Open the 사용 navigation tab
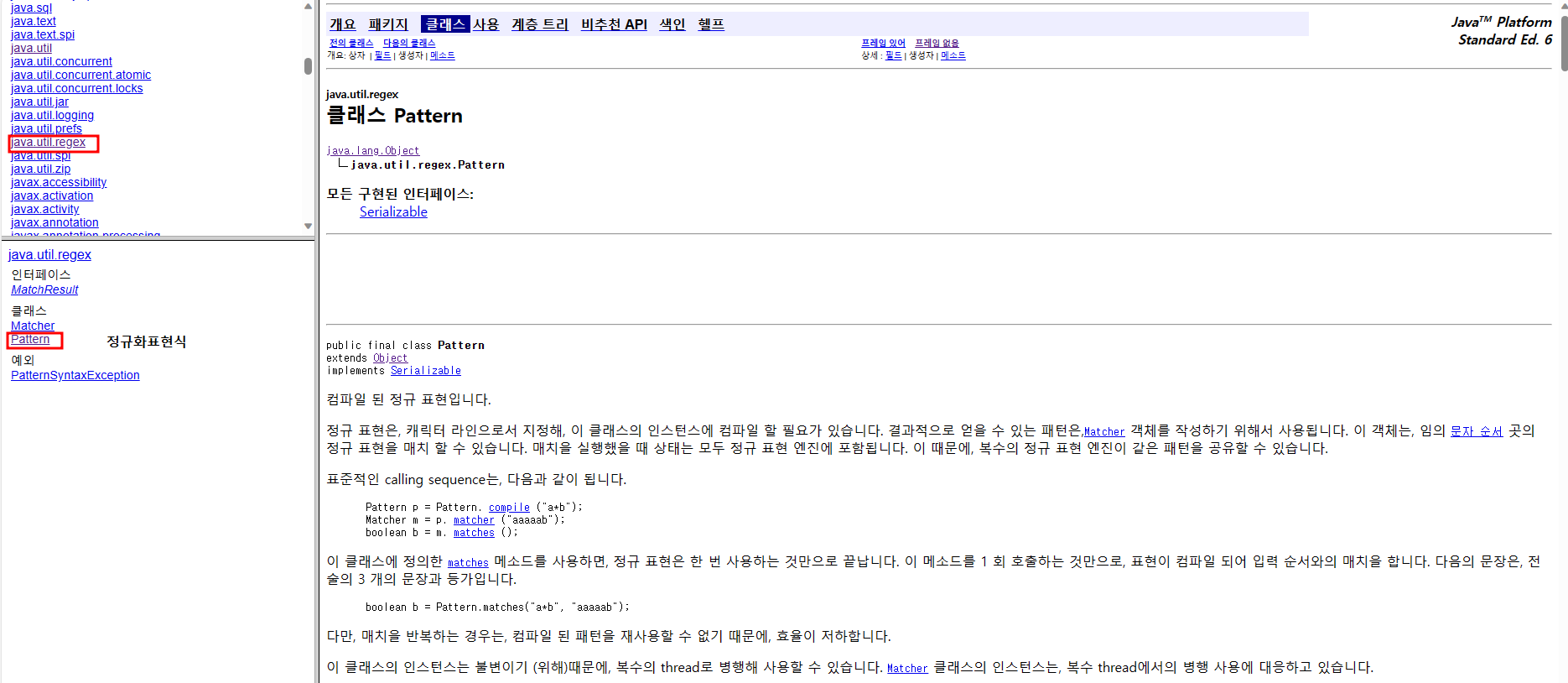Screen dimensions: 1568x683 (x=485, y=24)
